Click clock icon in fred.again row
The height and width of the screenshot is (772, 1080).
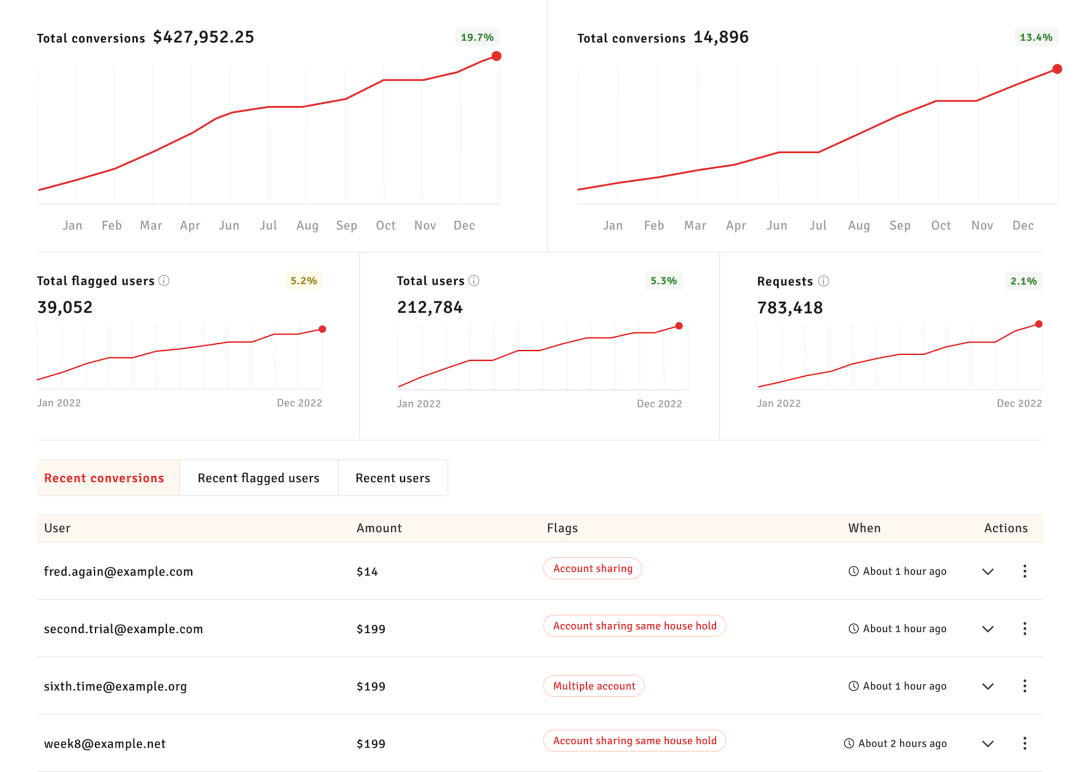[x=853, y=571]
